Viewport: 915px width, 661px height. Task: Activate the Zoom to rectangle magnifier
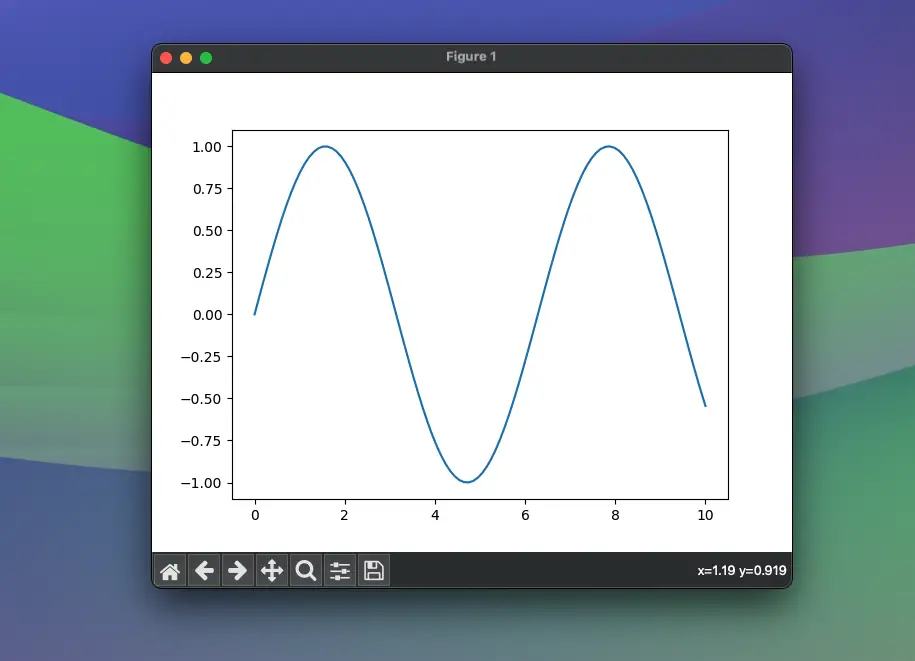[x=306, y=571]
